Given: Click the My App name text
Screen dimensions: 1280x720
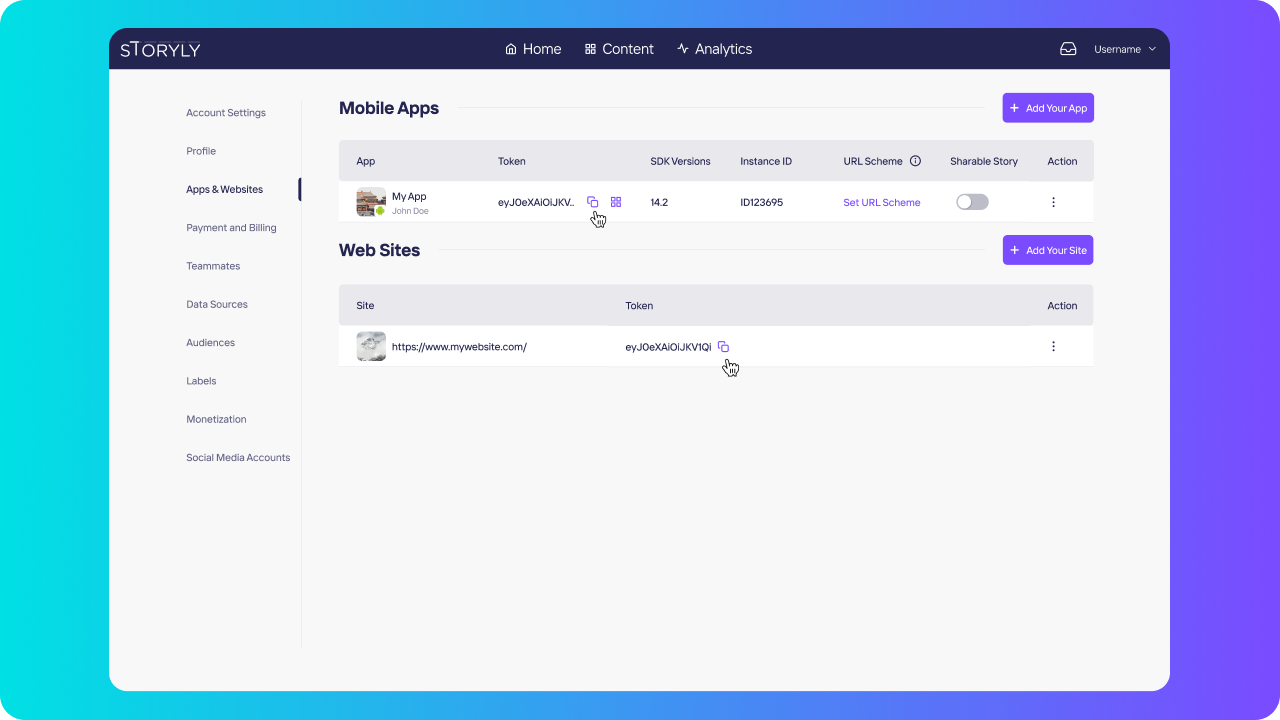Looking at the screenshot, I should click(409, 197).
